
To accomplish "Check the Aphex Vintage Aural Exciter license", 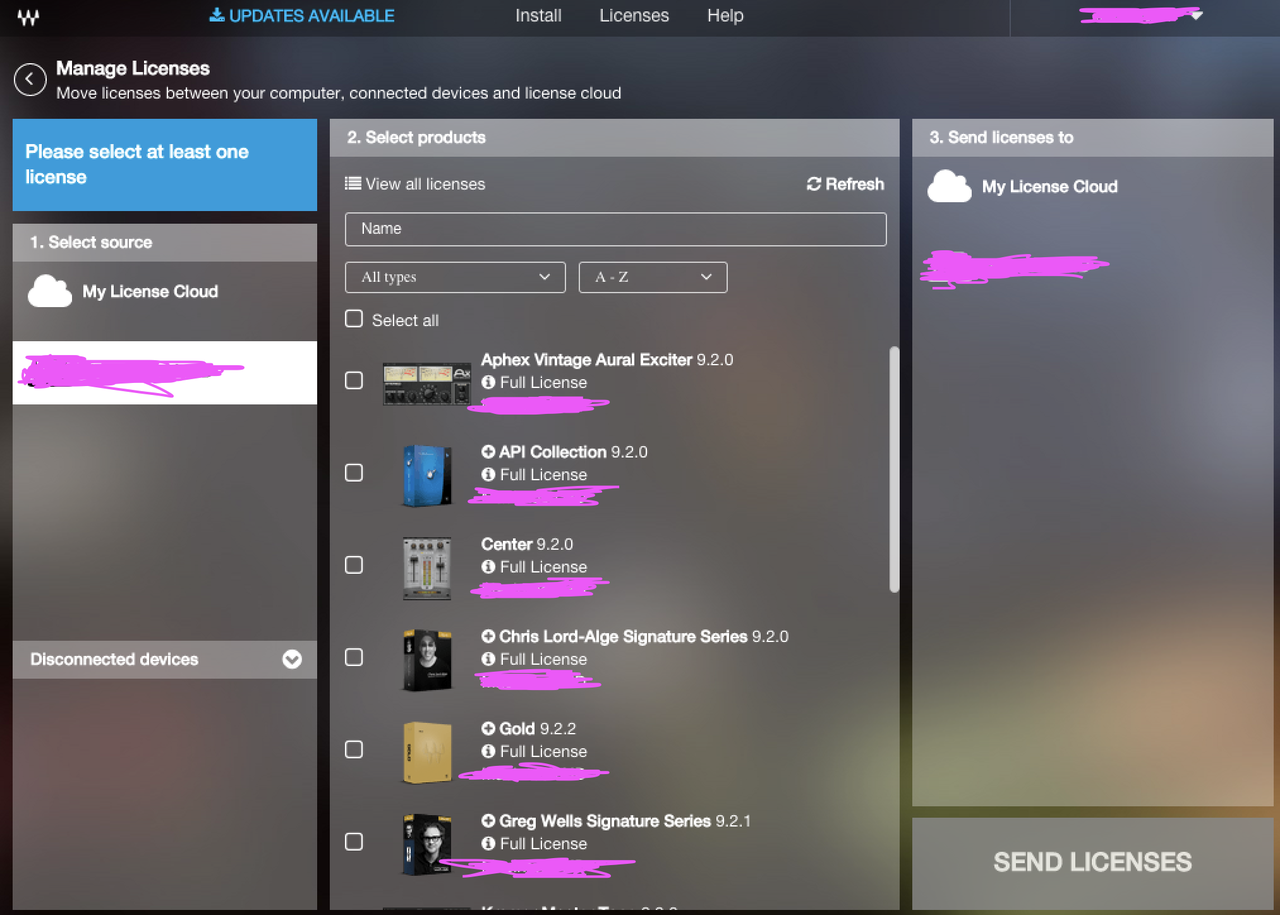I will click(354, 380).
